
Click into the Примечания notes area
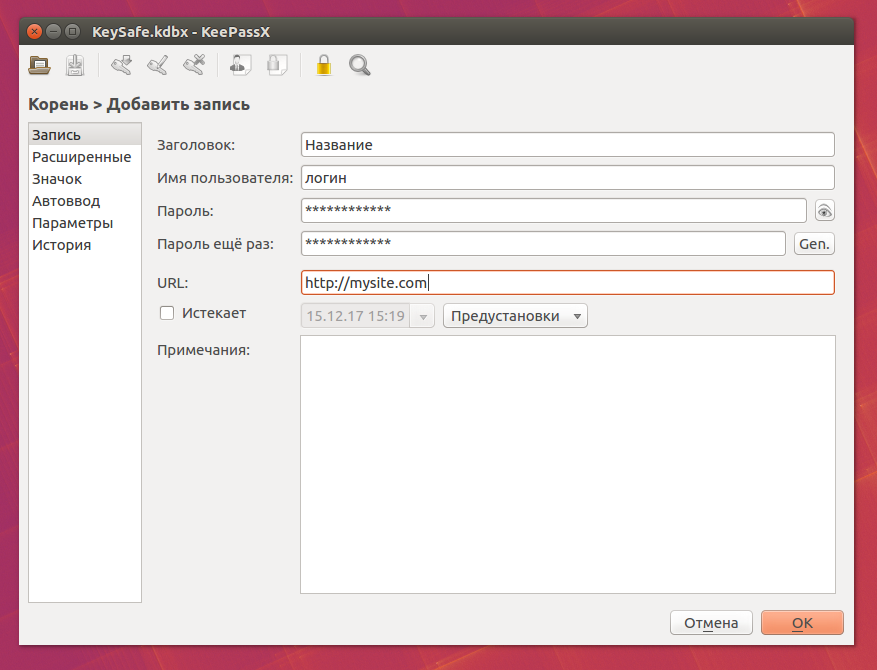pos(568,464)
